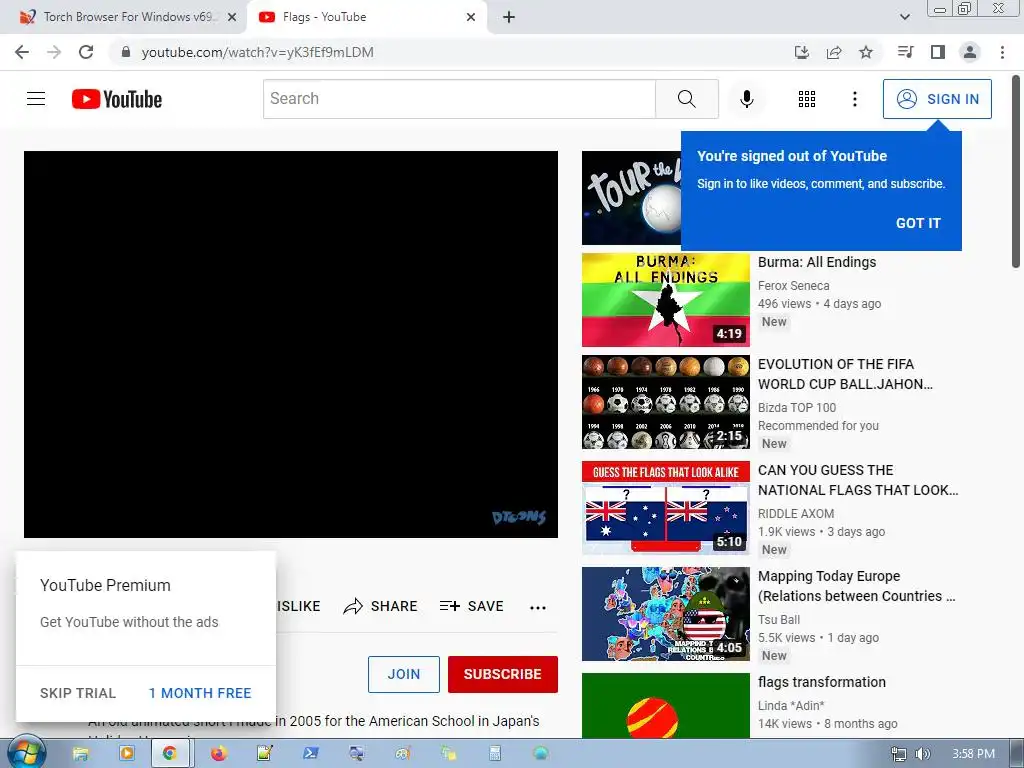Screen dimensions: 1024x768
Task: Click the volume speaker tray icon
Action: click(922, 754)
